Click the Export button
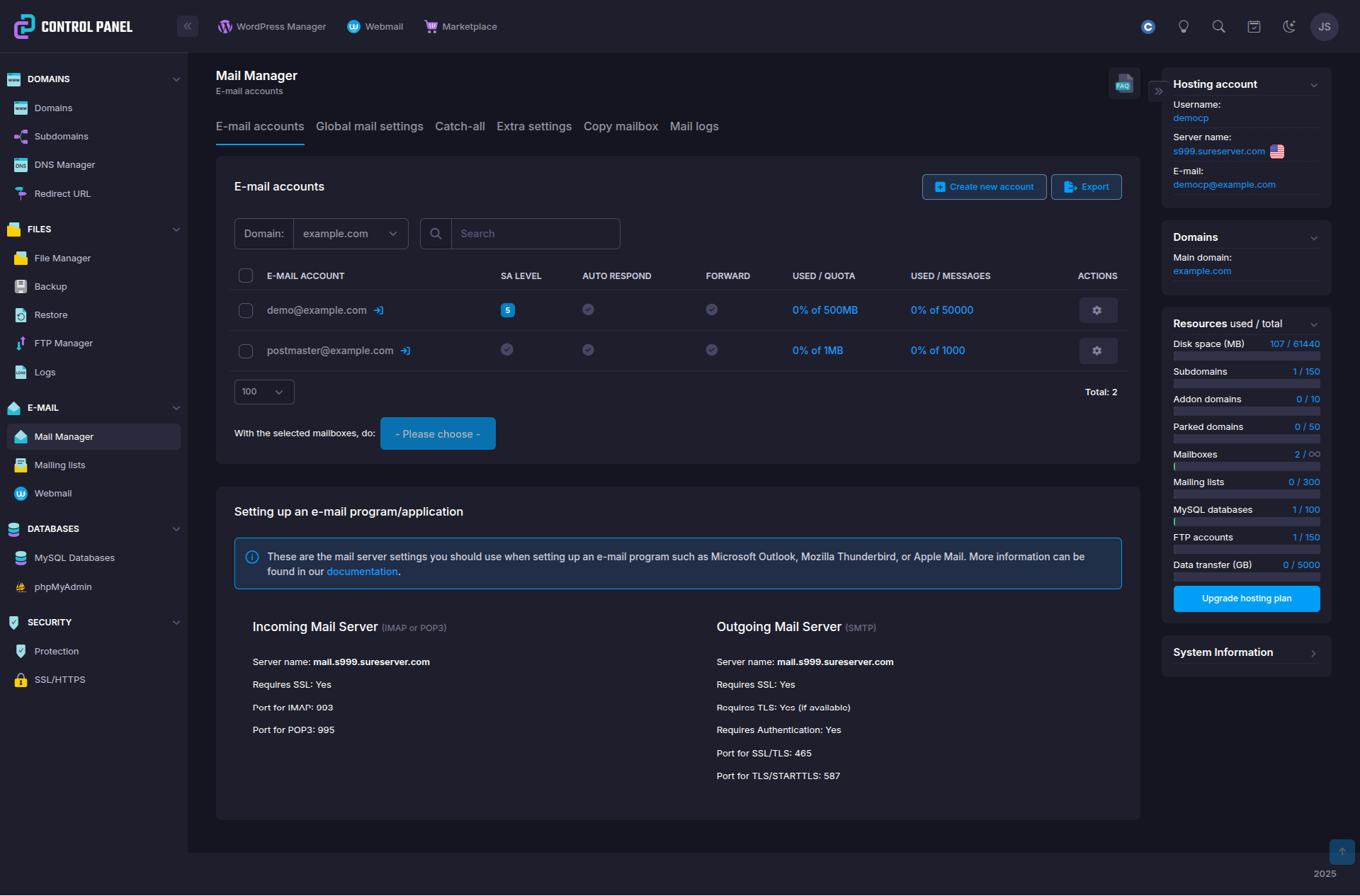Screen dimensions: 1360x896 1087,187
